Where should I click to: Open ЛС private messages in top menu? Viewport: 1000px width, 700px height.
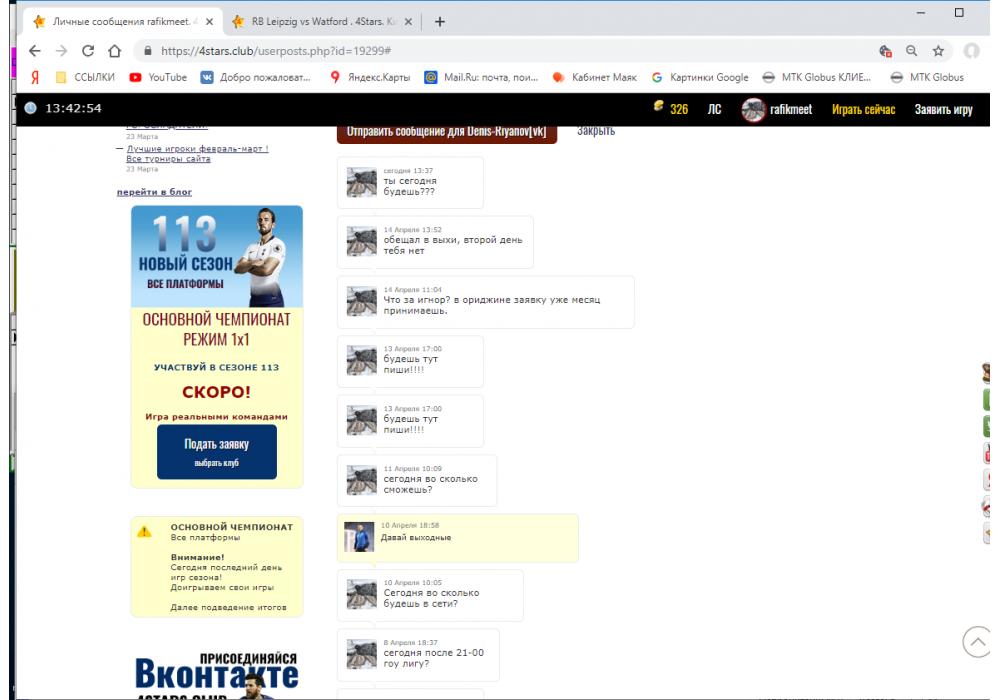714,109
